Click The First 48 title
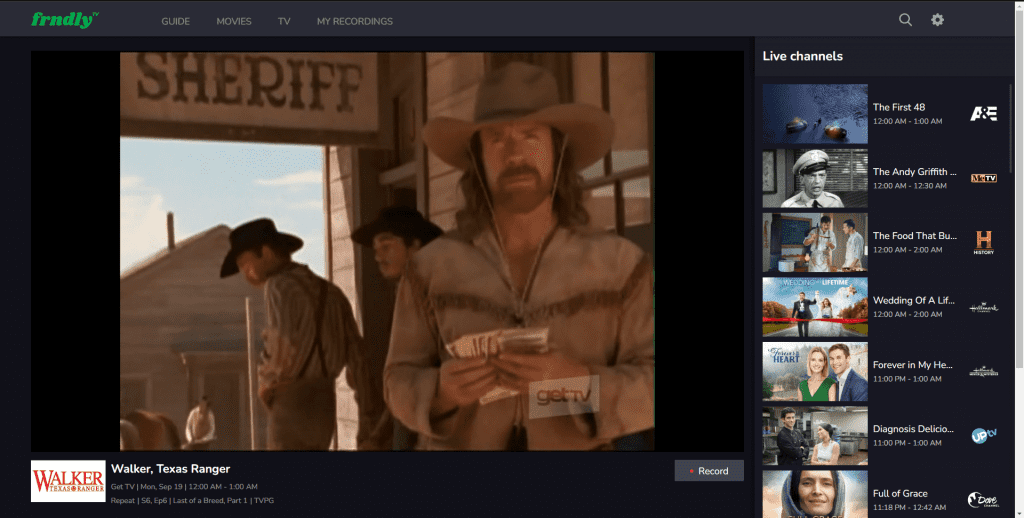 coord(899,107)
